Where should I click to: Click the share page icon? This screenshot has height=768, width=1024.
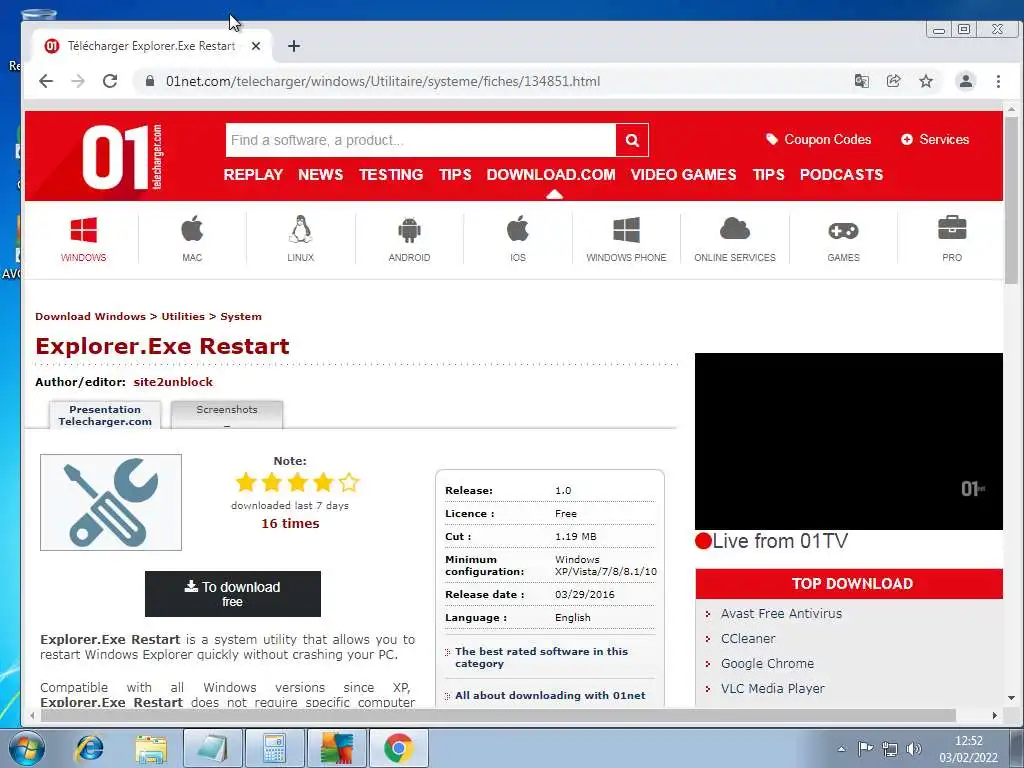tap(893, 81)
